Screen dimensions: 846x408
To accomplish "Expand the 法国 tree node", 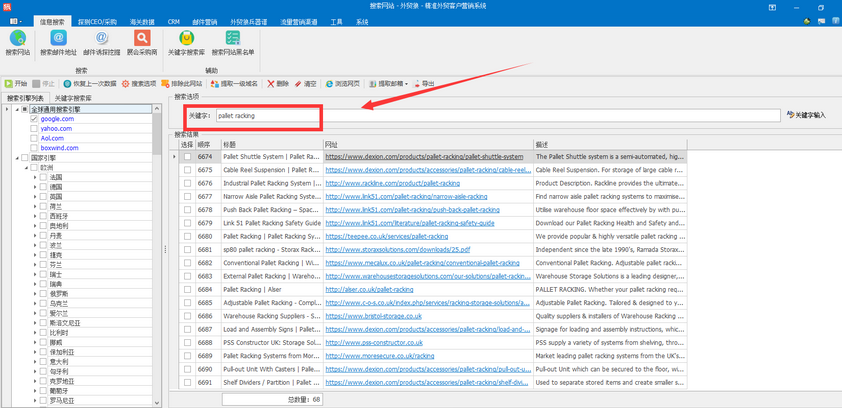I will click(35, 177).
